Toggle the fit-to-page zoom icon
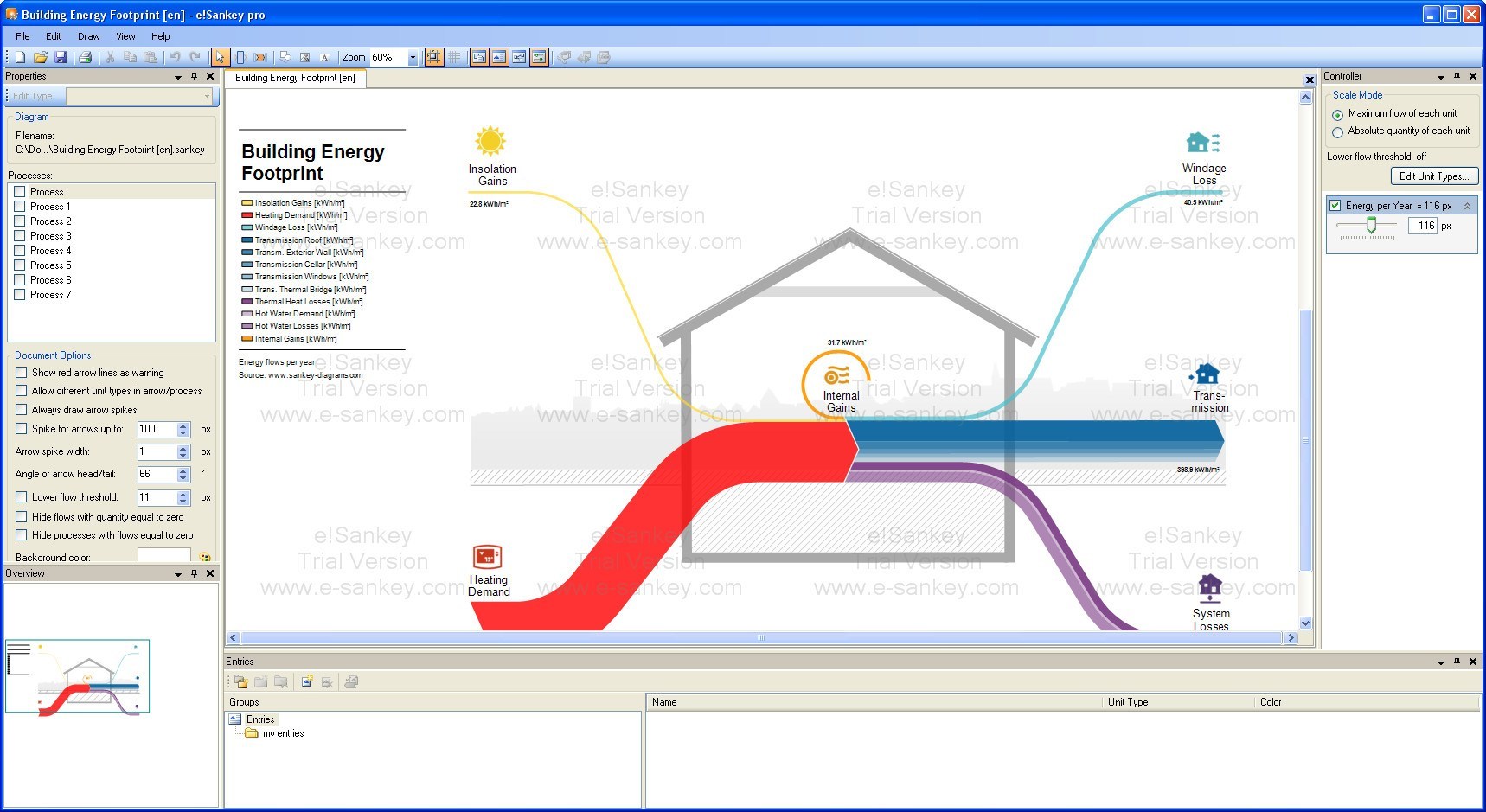This screenshot has width=1486, height=812. [x=434, y=57]
